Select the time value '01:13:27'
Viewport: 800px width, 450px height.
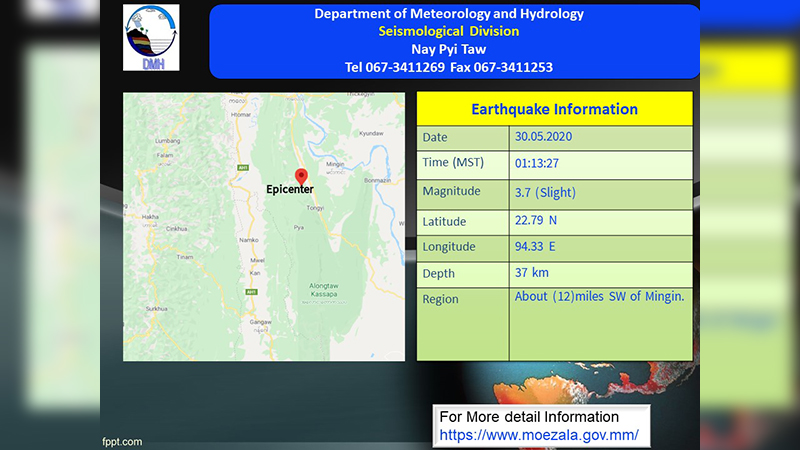[x=537, y=163]
